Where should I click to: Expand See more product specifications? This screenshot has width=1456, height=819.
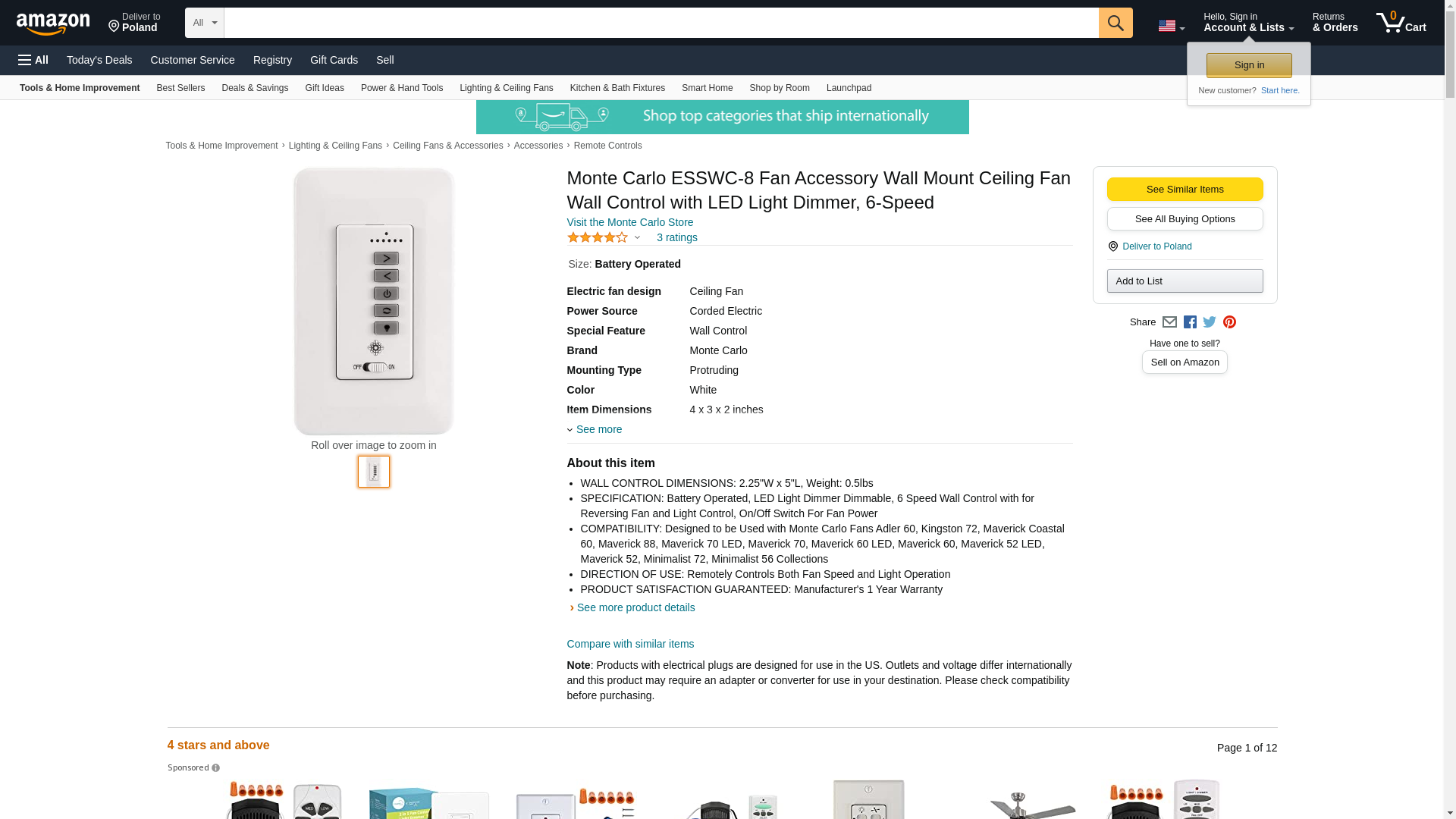(x=598, y=429)
